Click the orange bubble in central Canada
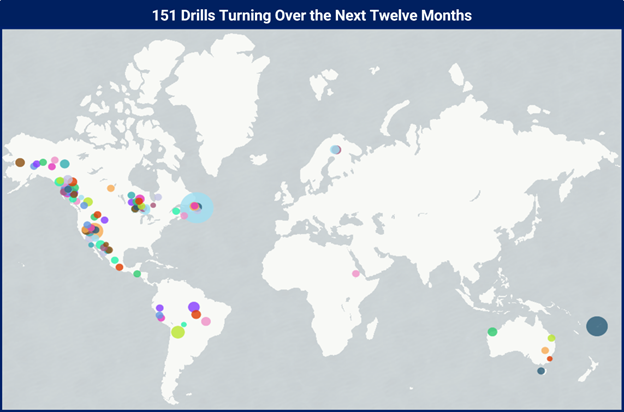The height and width of the screenshot is (412, 624). (111, 188)
